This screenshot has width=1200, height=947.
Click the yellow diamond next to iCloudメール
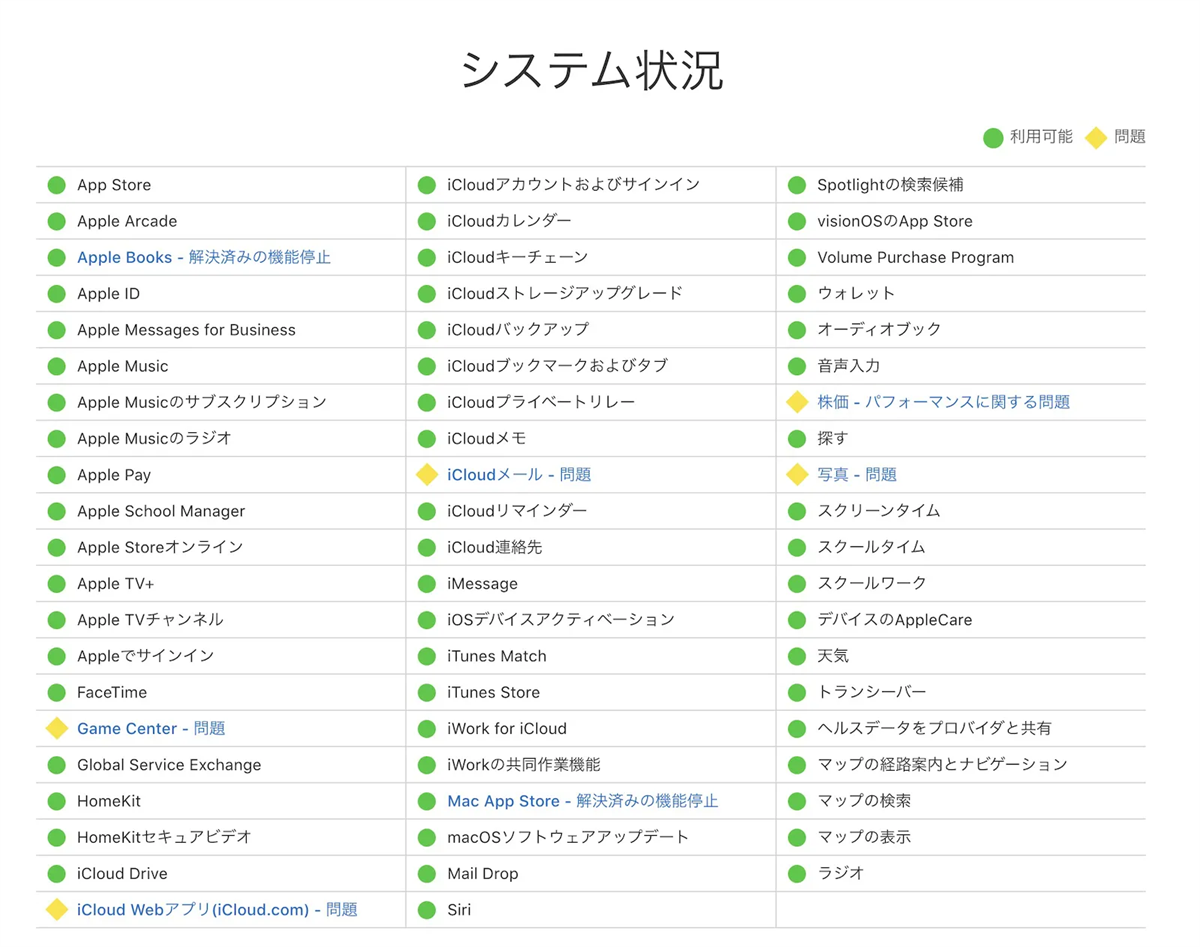click(427, 475)
